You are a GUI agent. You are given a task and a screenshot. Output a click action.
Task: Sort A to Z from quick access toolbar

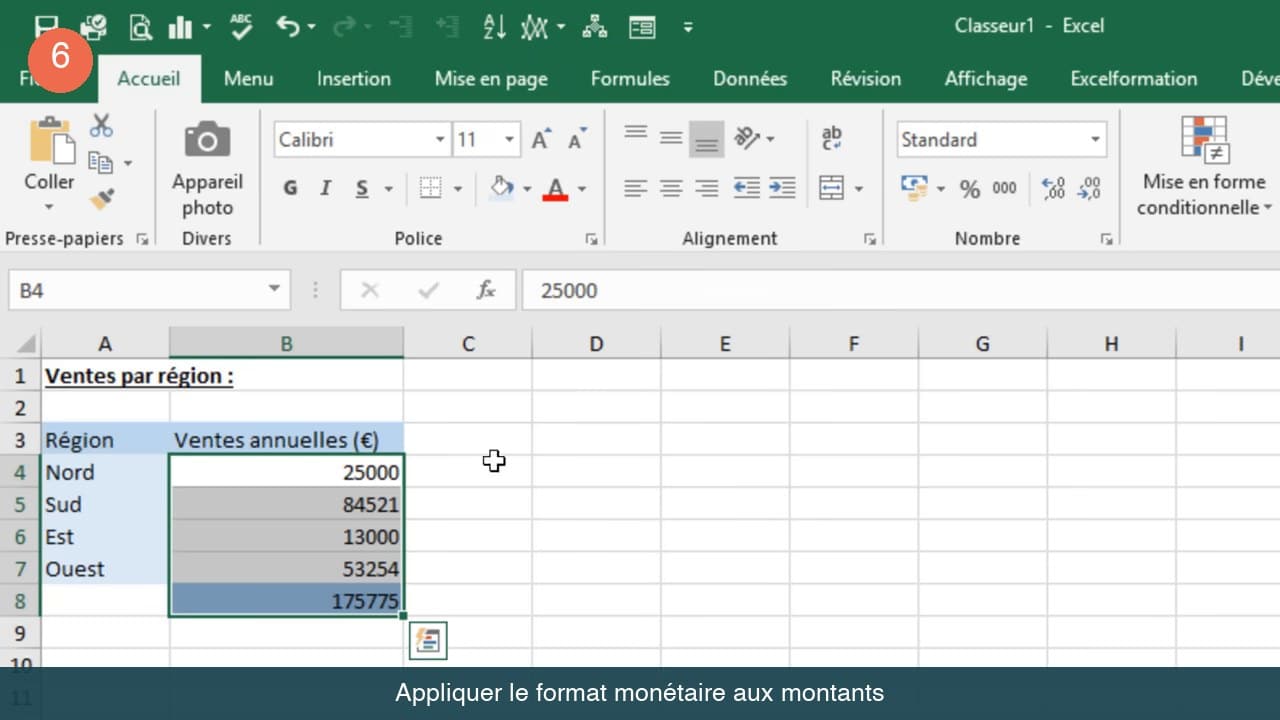(x=494, y=27)
